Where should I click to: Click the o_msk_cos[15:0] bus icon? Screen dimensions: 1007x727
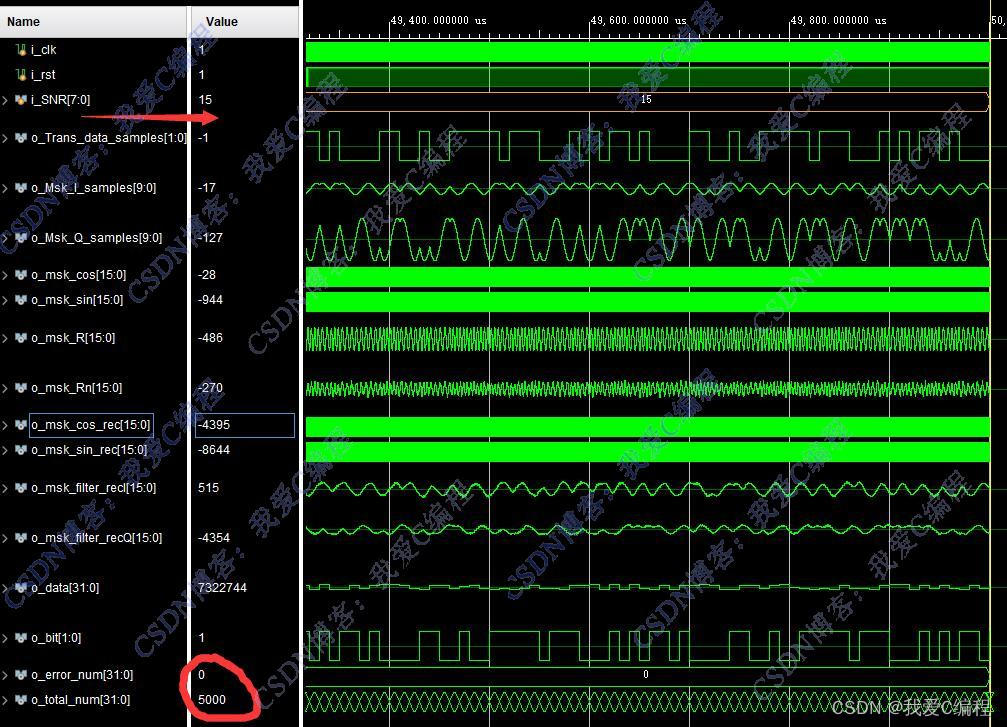coord(21,275)
